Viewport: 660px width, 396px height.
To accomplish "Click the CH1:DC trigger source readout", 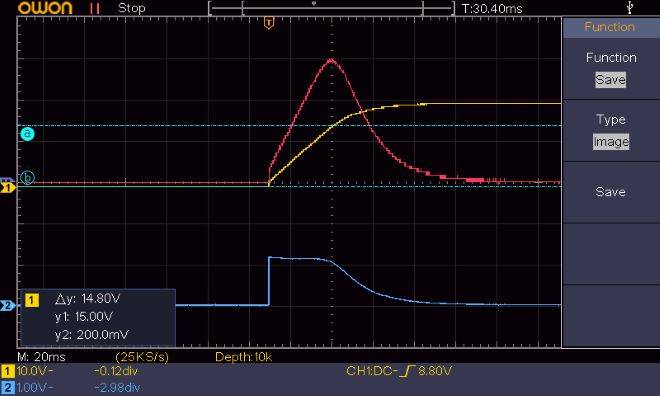I will (x=371, y=371).
